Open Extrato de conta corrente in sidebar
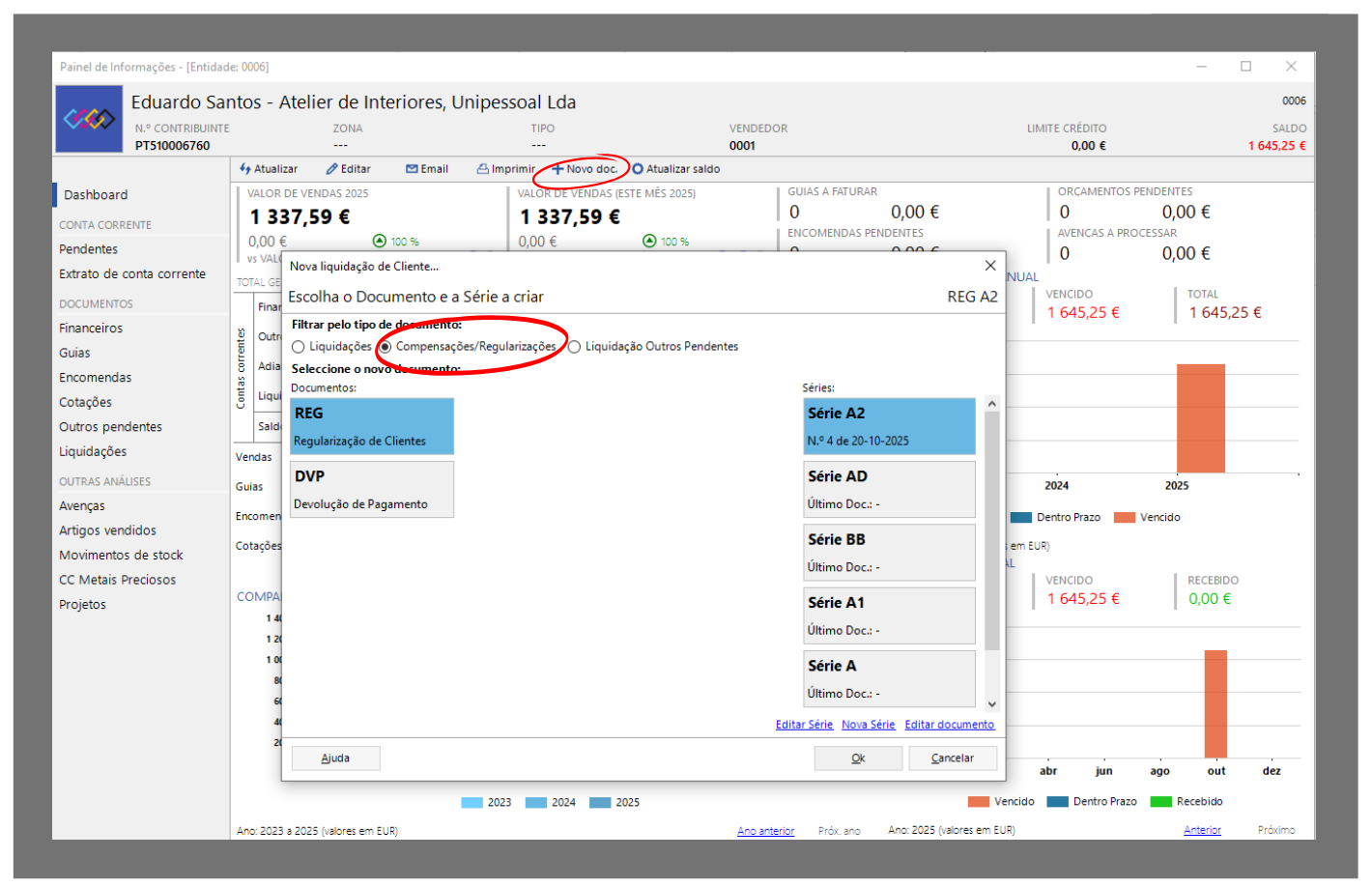Screen dimensions: 1372x887 point(132,274)
